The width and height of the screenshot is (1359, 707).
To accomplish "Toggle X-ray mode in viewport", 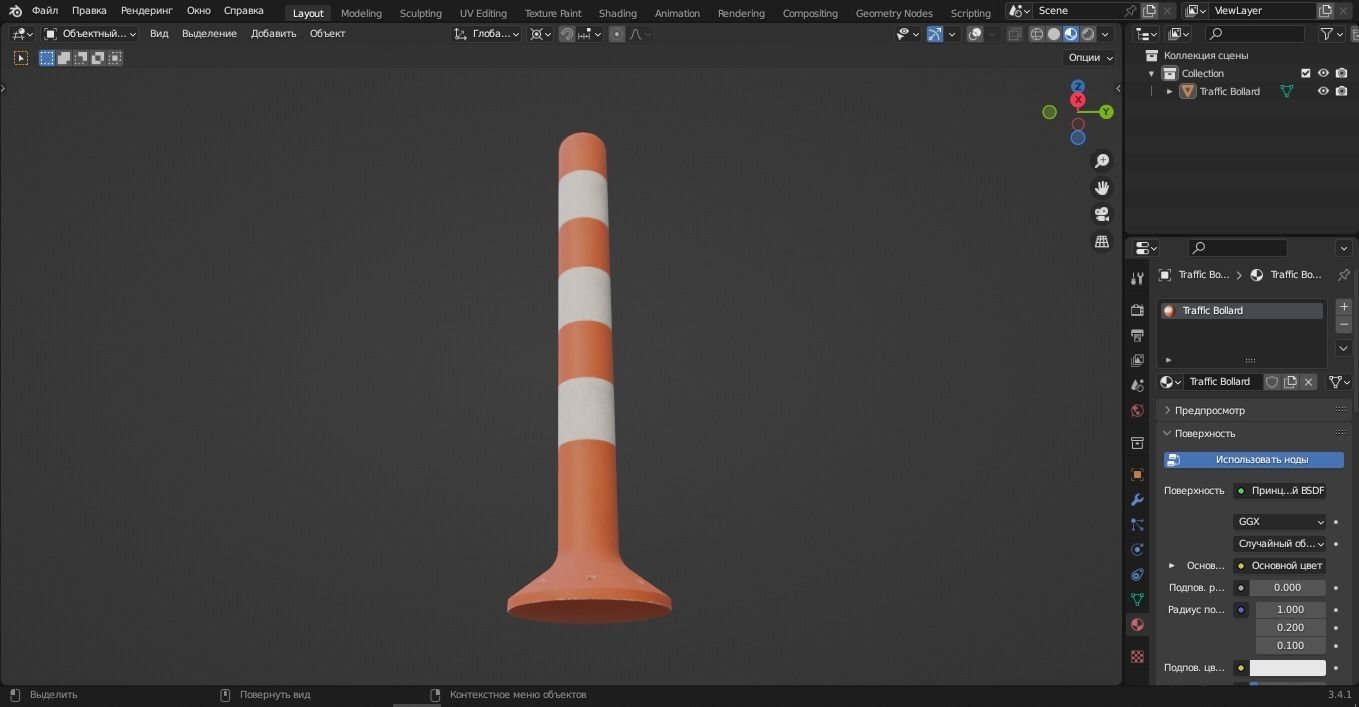I will point(1014,34).
